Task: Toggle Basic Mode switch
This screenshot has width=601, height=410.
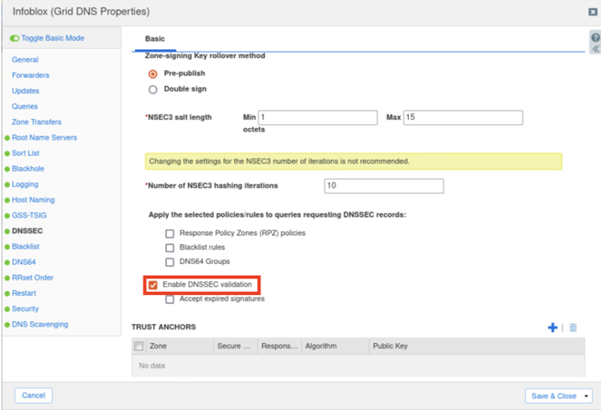Action: click(15, 38)
